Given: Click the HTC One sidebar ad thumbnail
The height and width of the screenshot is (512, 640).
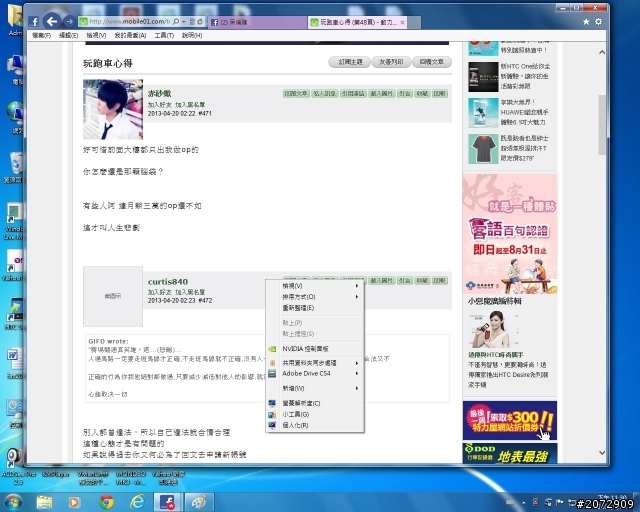Looking at the screenshot, I should click(x=483, y=77).
